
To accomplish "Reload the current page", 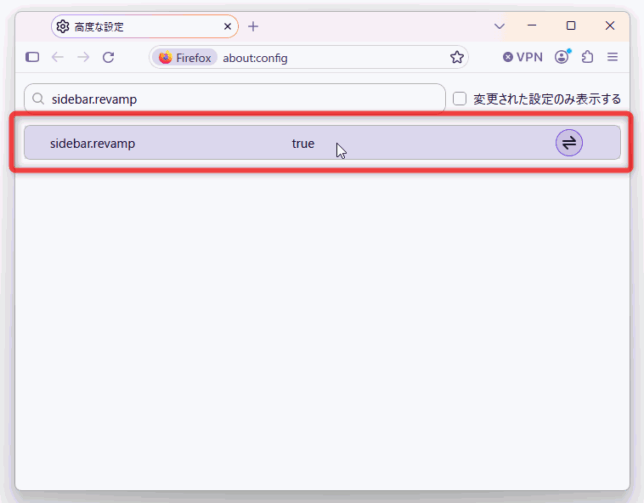I will 108,57.
